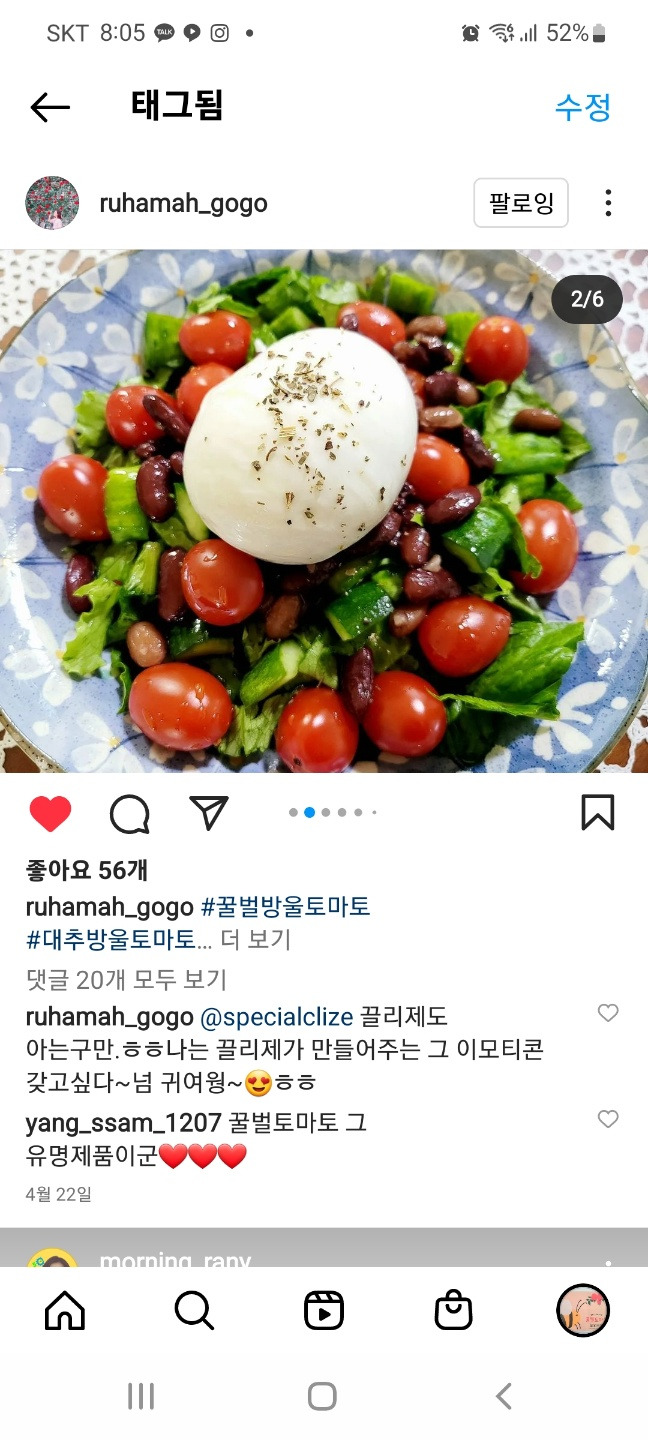Viewport: 648px width, 1440px height.
Task: Like the ruhamah_gogo comment heart
Action: [608, 1013]
